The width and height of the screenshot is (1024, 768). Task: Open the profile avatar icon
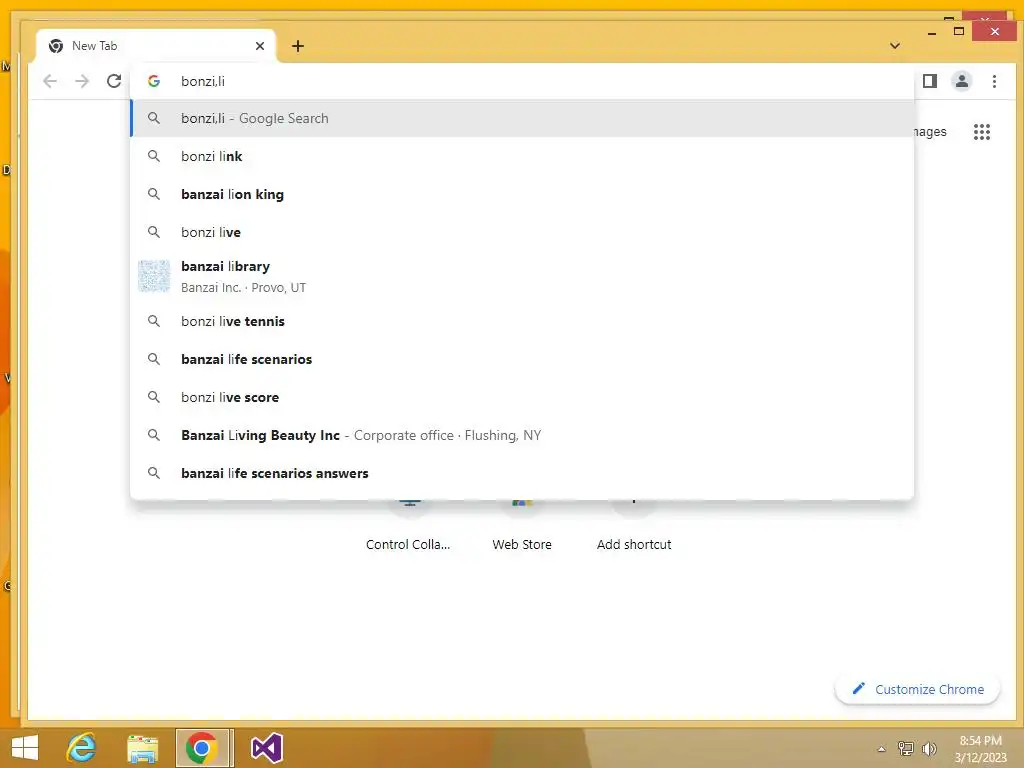pos(962,81)
